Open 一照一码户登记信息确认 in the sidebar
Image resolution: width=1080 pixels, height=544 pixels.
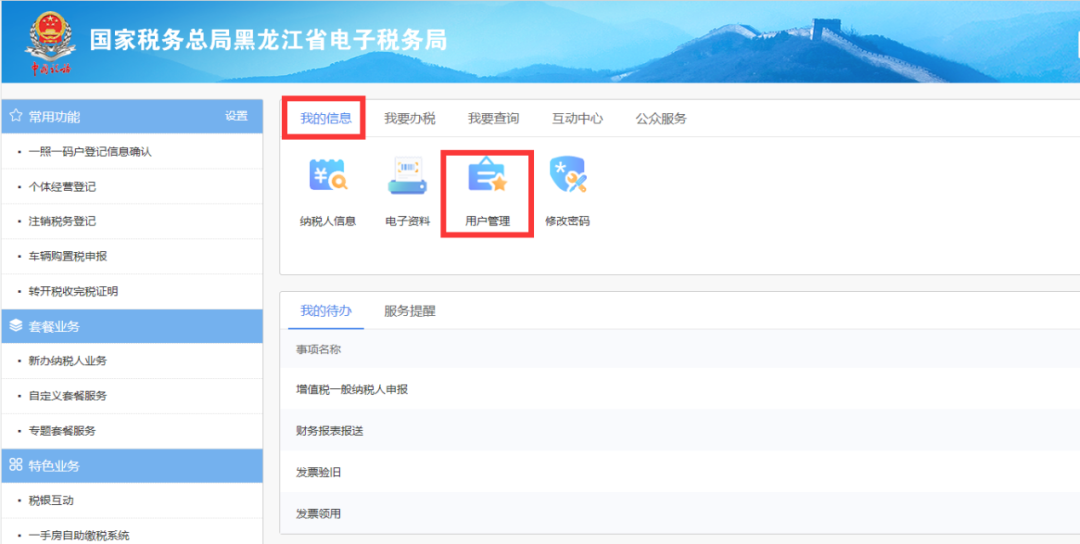coord(90,151)
